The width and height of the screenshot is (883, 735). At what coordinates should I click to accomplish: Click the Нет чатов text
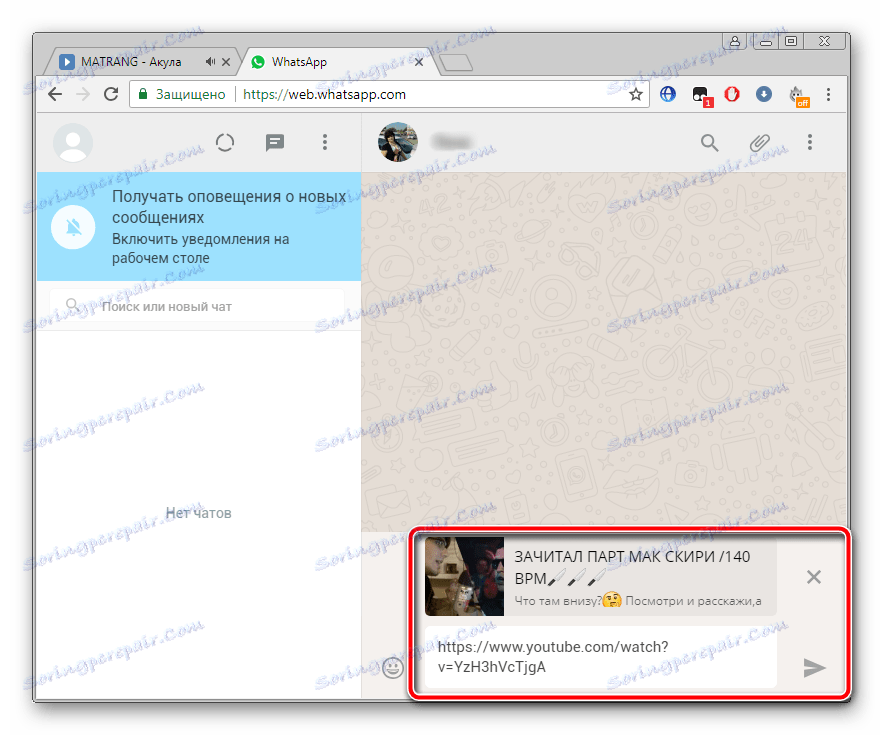coord(198,513)
